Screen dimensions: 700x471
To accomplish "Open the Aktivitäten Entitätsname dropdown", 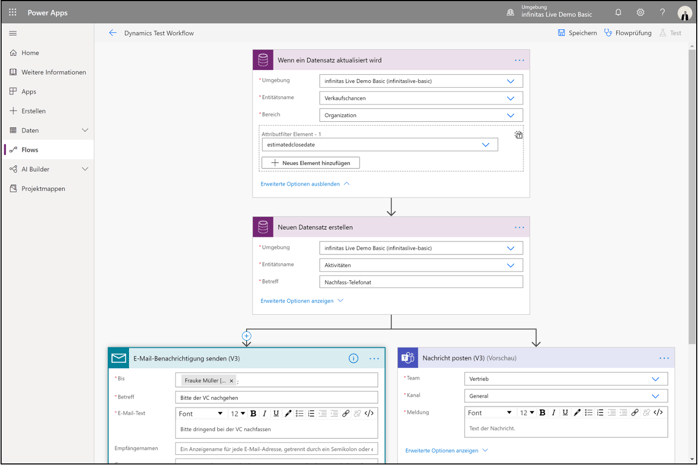I will pos(421,266).
